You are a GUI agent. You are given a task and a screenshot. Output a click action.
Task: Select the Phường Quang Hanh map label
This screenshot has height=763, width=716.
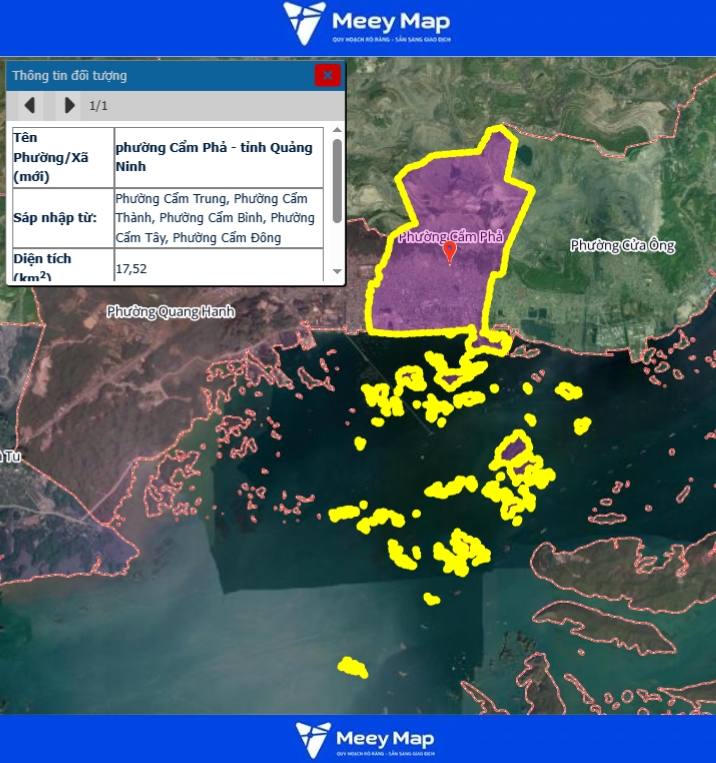point(171,311)
